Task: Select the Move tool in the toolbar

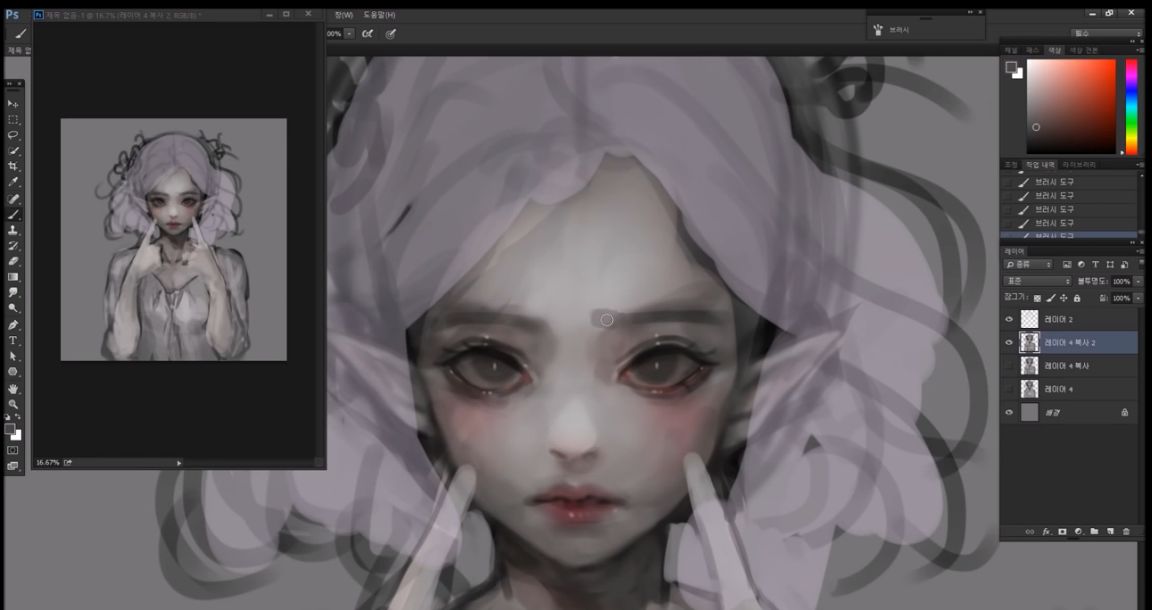Action: 13,104
